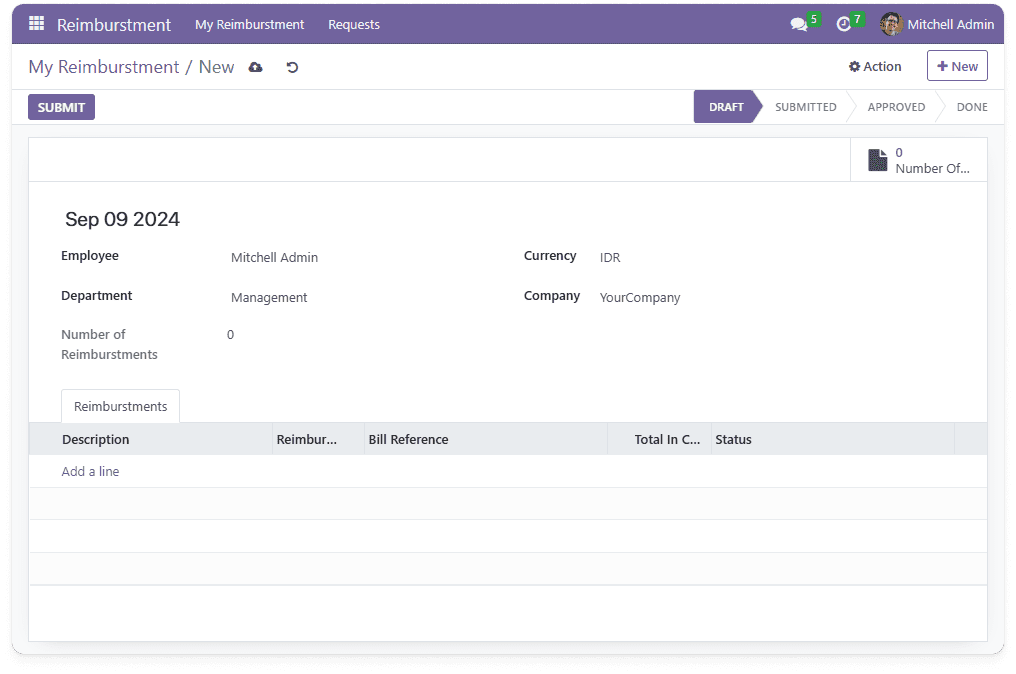The height and width of the screenshot is (674, 1016).
Task: Open the activities clock icon
Action: pyautogui.click(x=844, y=24)
